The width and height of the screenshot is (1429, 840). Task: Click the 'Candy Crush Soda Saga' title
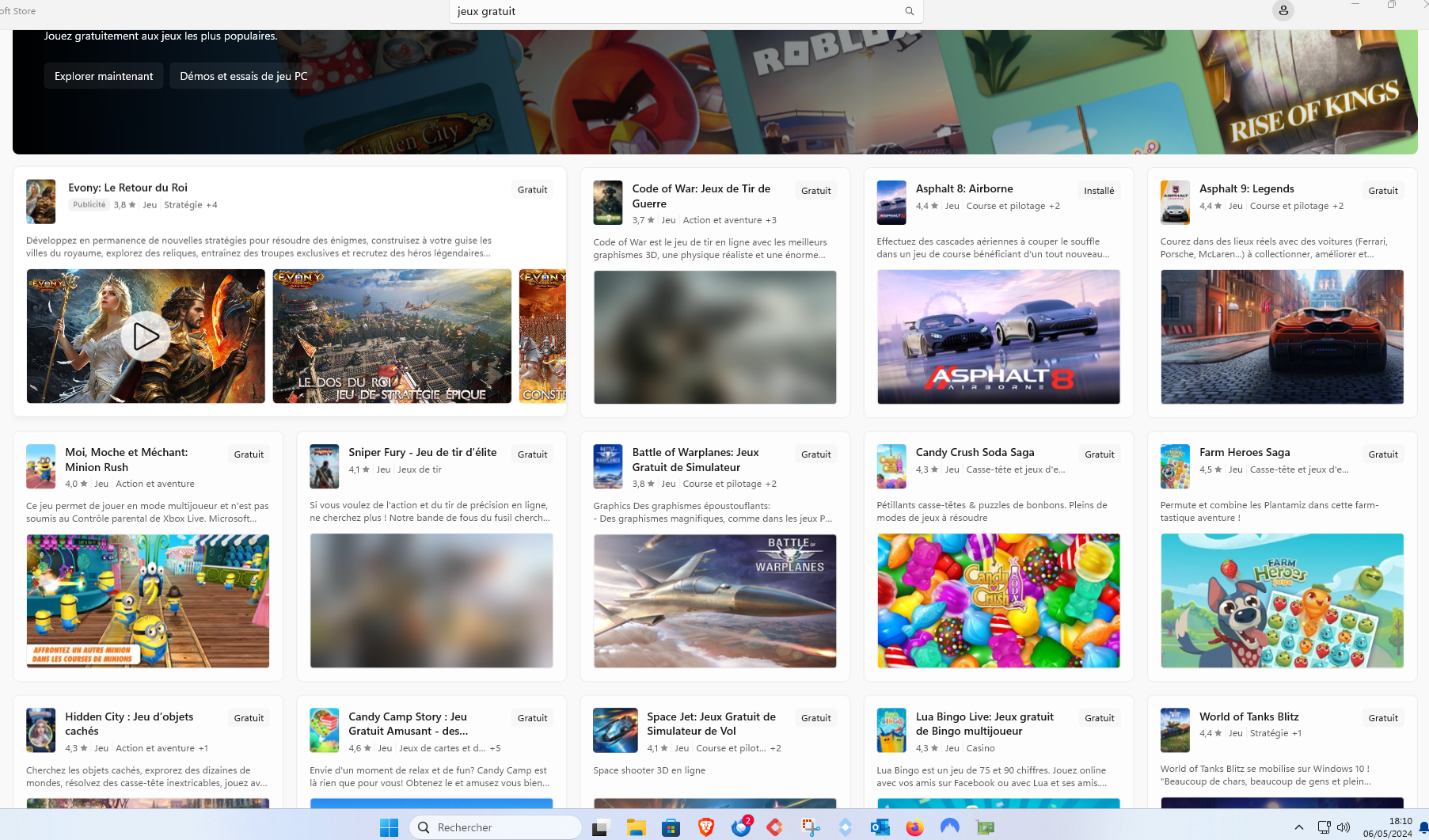[x=975, y=452]
